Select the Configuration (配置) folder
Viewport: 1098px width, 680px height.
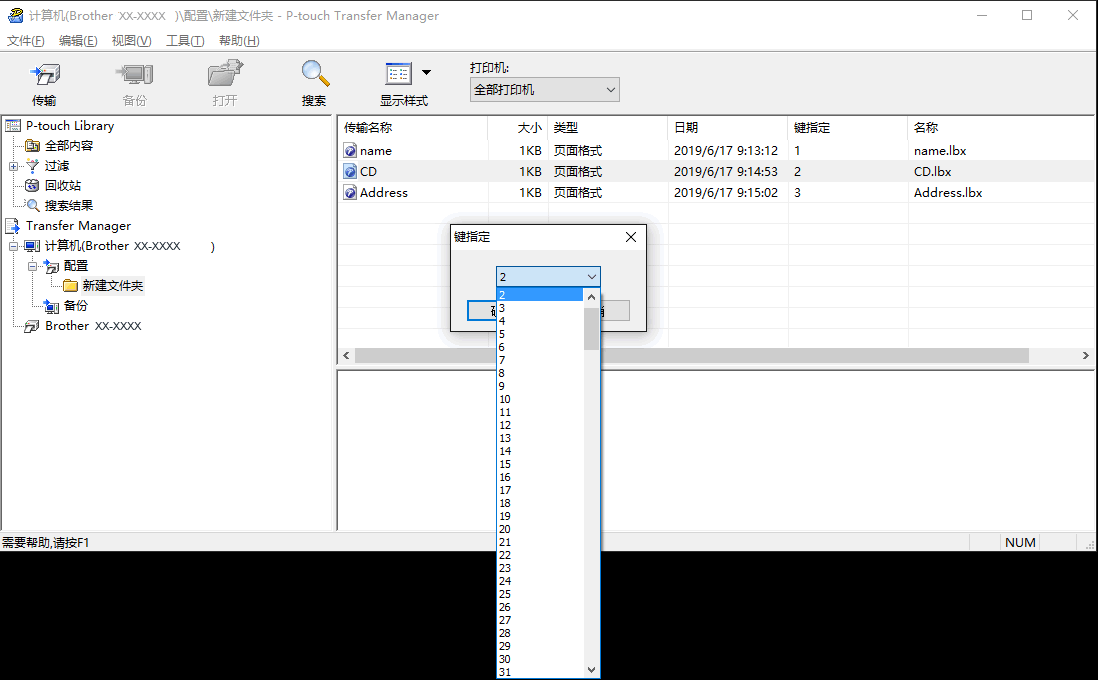76,266
